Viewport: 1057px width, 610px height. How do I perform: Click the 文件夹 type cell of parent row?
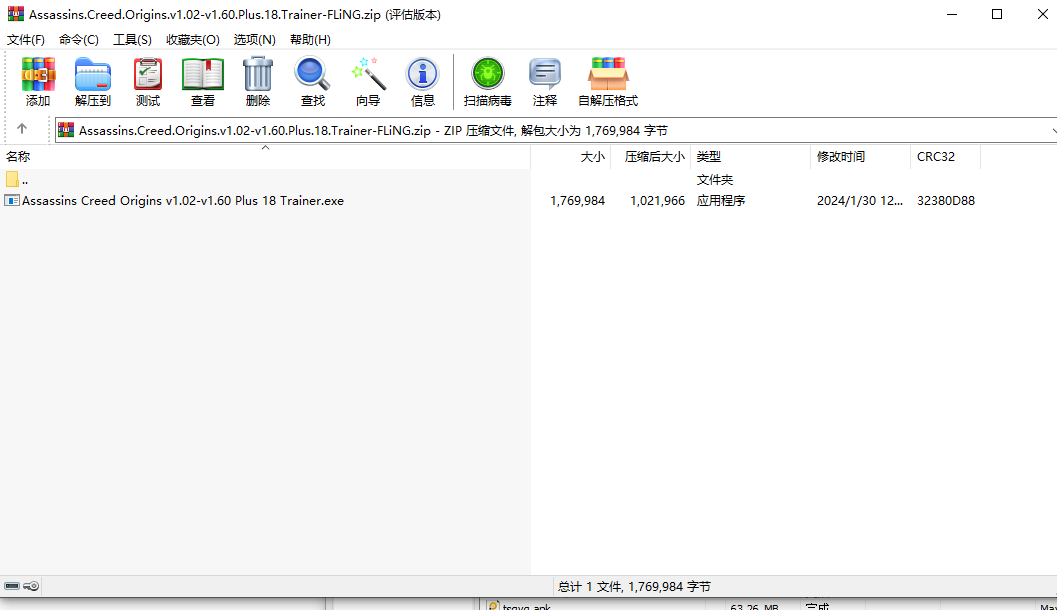715,179
